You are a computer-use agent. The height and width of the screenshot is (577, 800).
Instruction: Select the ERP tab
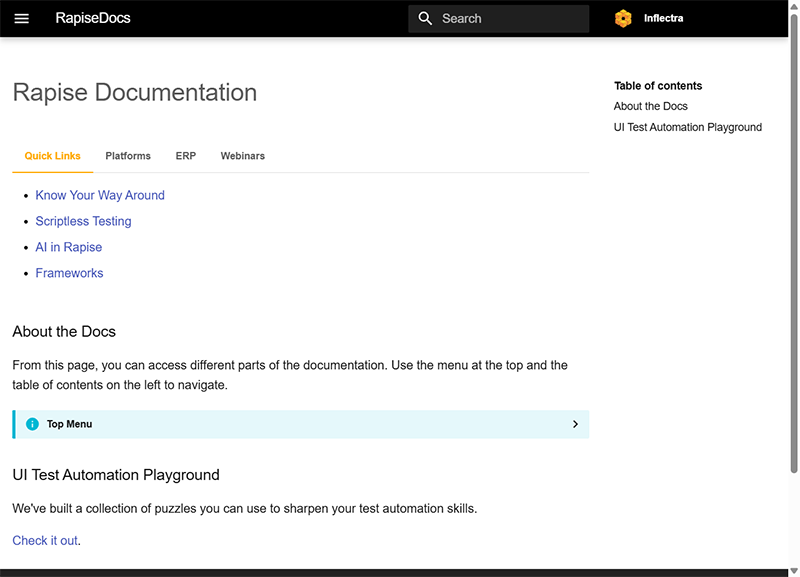tap(185, 156)
